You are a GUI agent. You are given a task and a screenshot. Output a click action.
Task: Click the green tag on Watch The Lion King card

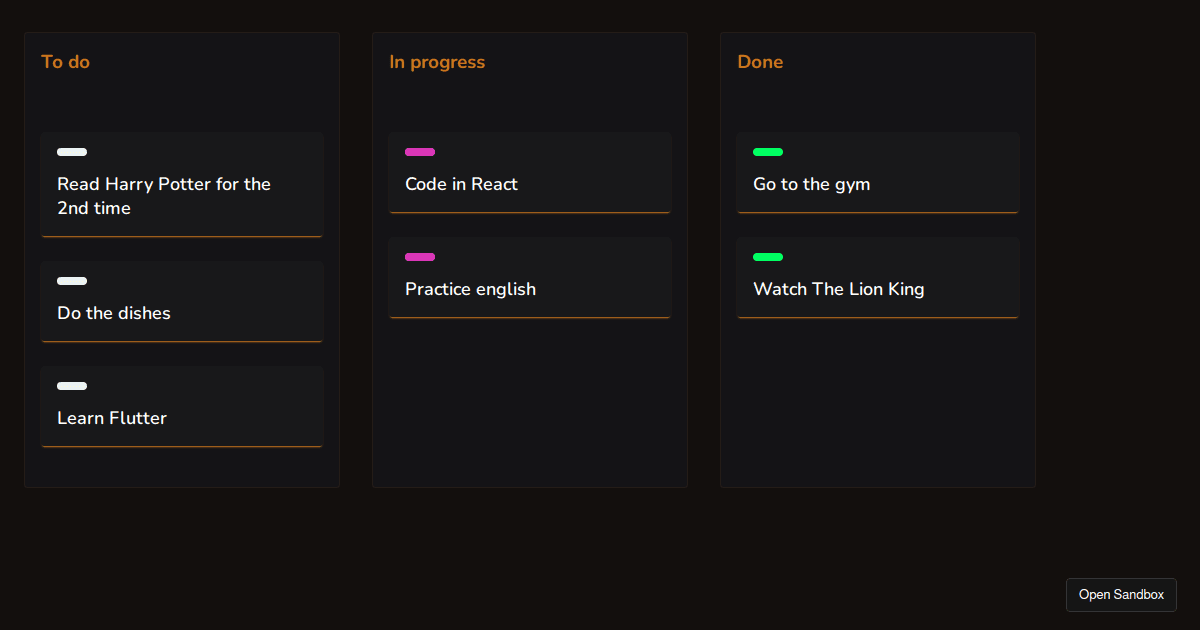point(768,257)
